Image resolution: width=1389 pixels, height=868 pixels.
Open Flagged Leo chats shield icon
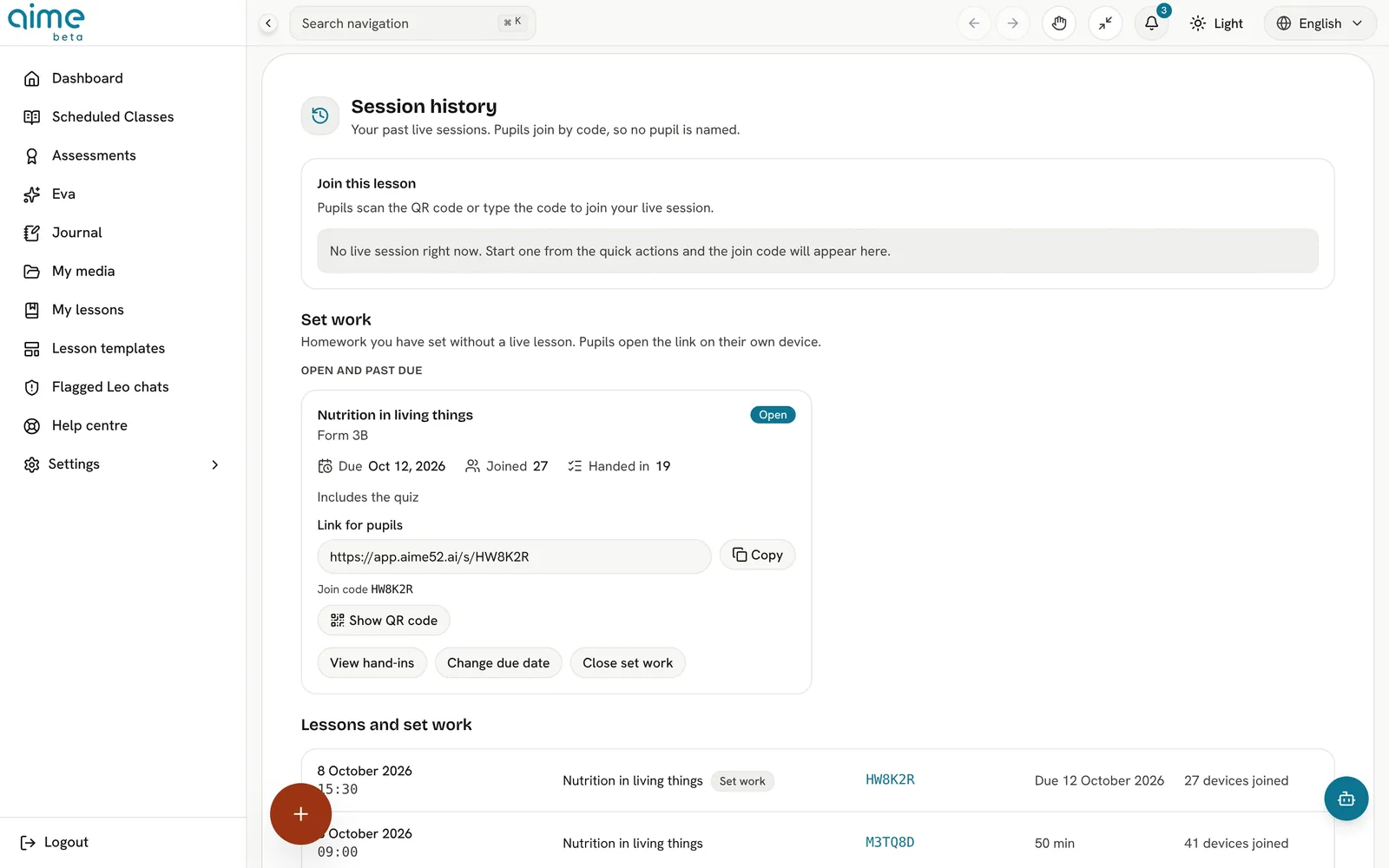click(x=32, y=387)
